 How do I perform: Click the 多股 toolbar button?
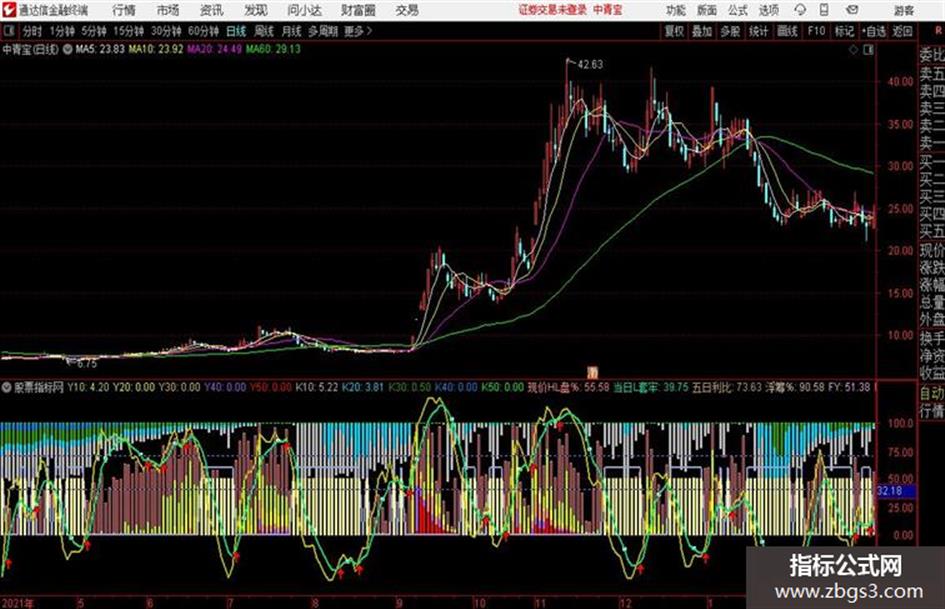730,31
